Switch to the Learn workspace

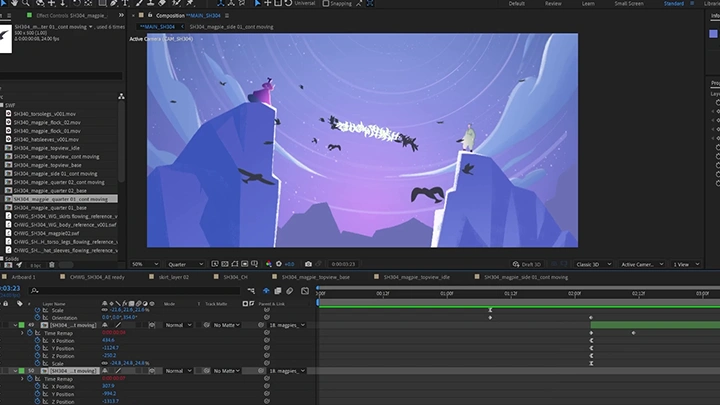tap(588, 3)
